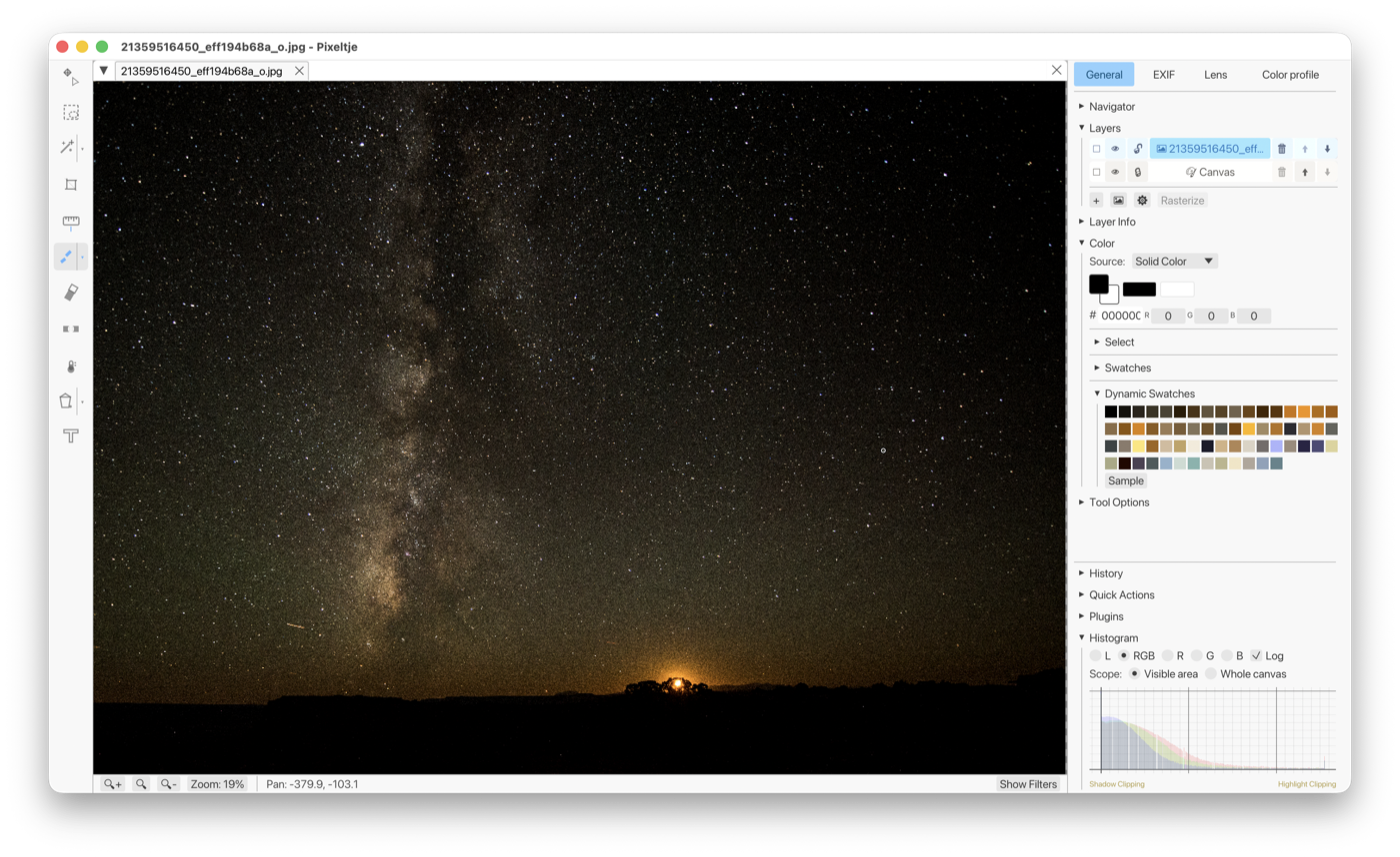The image size is (1400, 857).
Task: Click the Sample button under swatches
Action: (x=1126, y=481)
